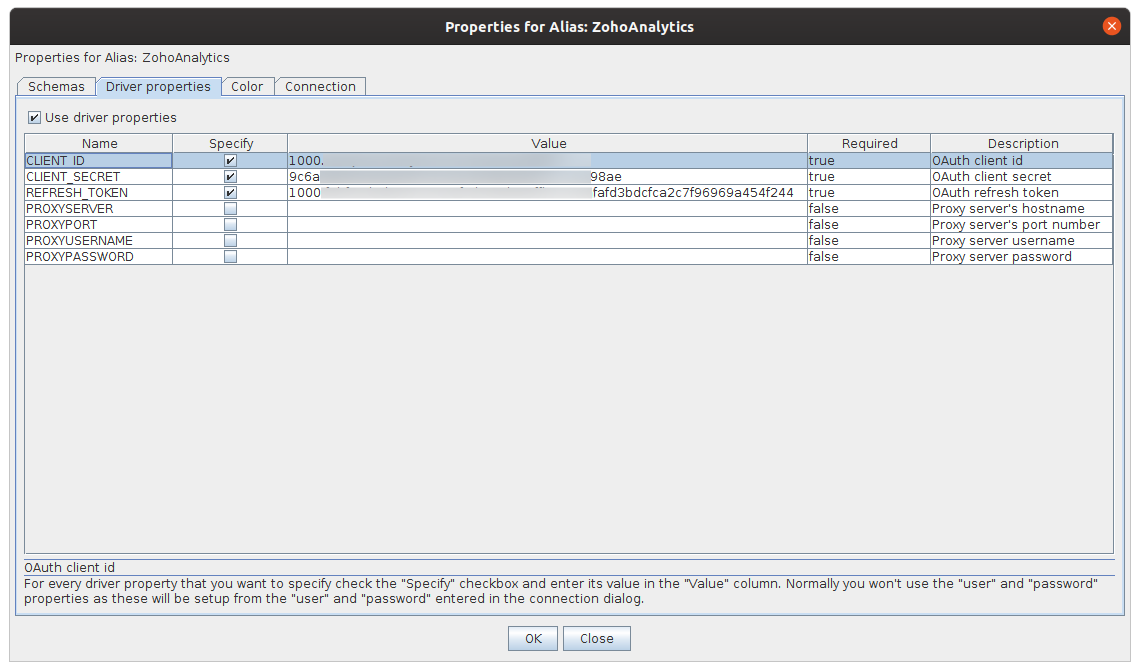
Task: Click the Required 'true' cell for CLIENT_SECRET
Action: [x=869, y=177]
